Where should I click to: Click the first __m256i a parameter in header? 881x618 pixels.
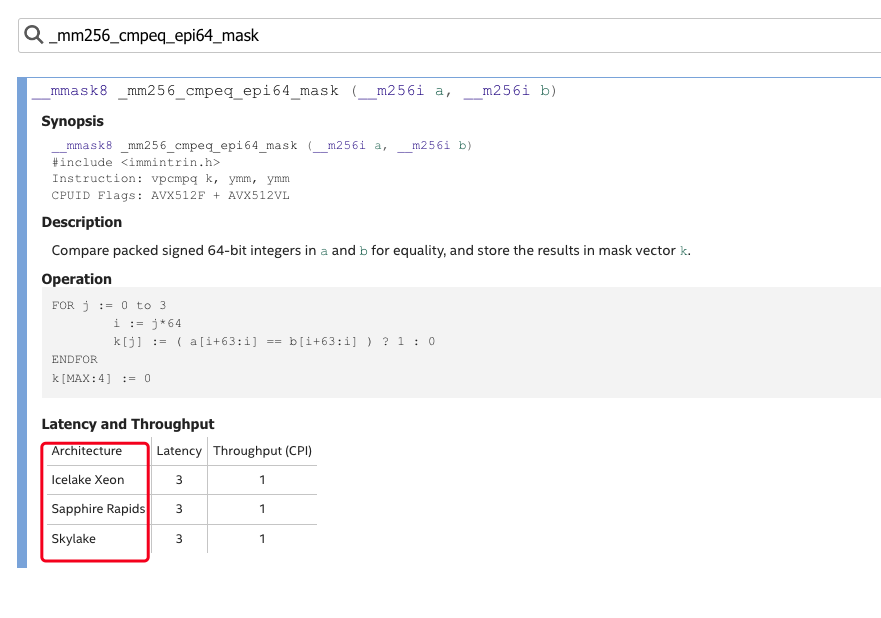tap(401, 91)
